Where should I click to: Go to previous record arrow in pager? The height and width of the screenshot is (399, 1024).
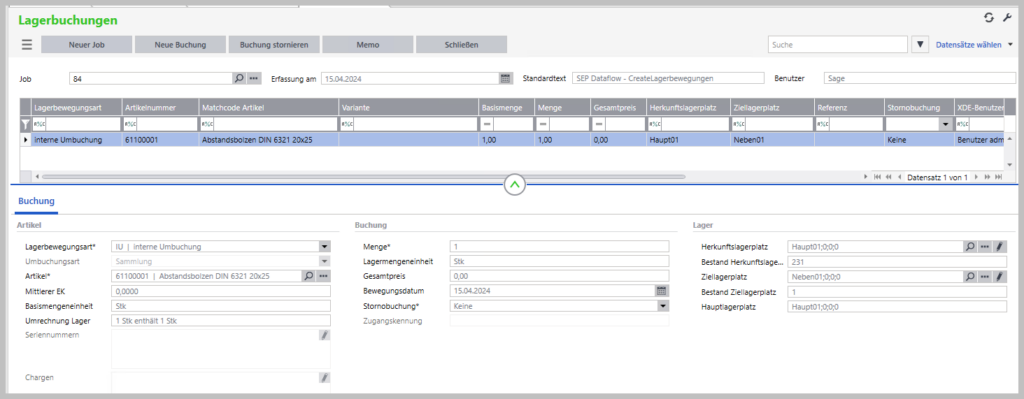coord(899,177)
